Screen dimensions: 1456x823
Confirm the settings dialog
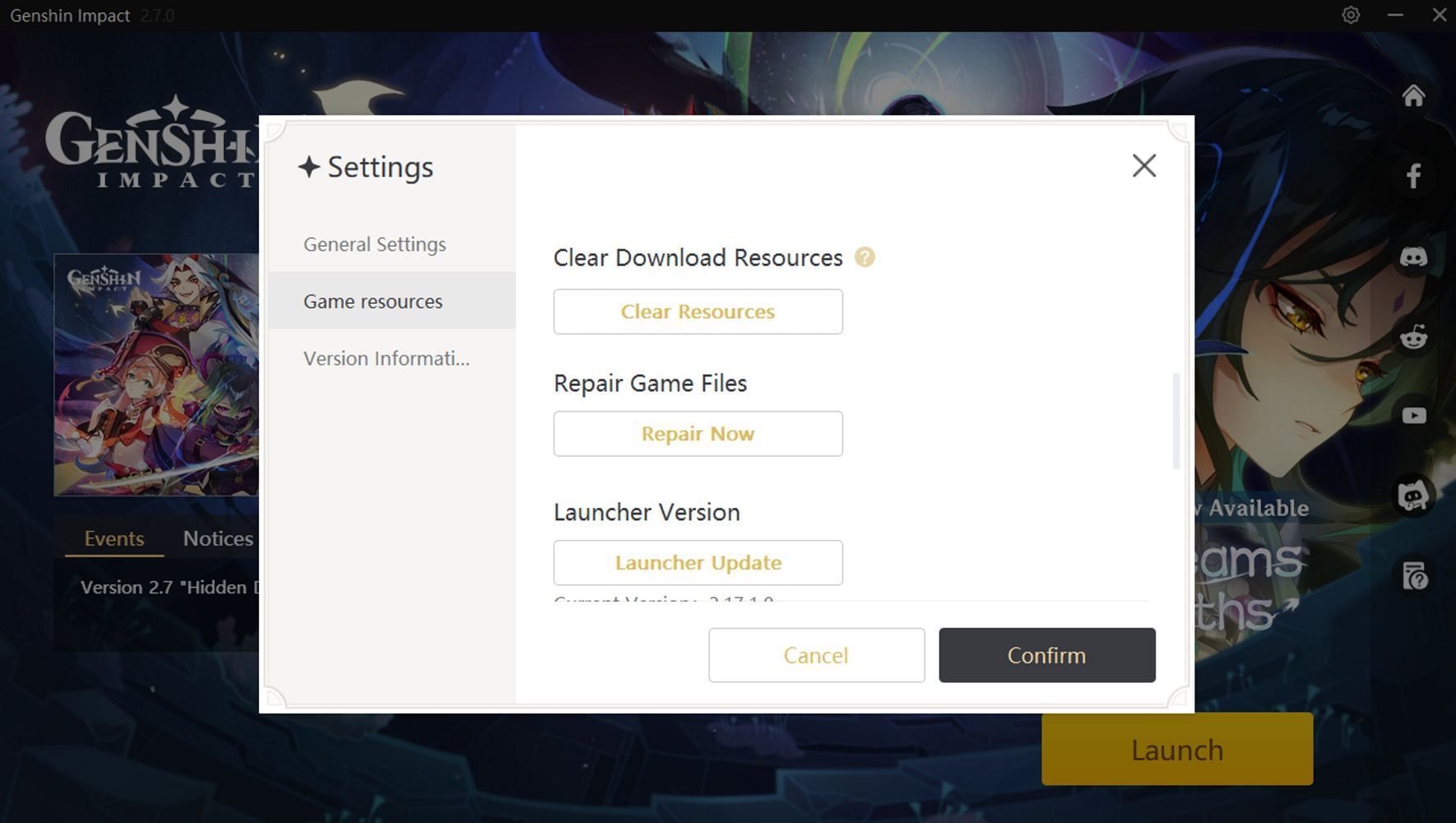click(x=1046, y=655)
